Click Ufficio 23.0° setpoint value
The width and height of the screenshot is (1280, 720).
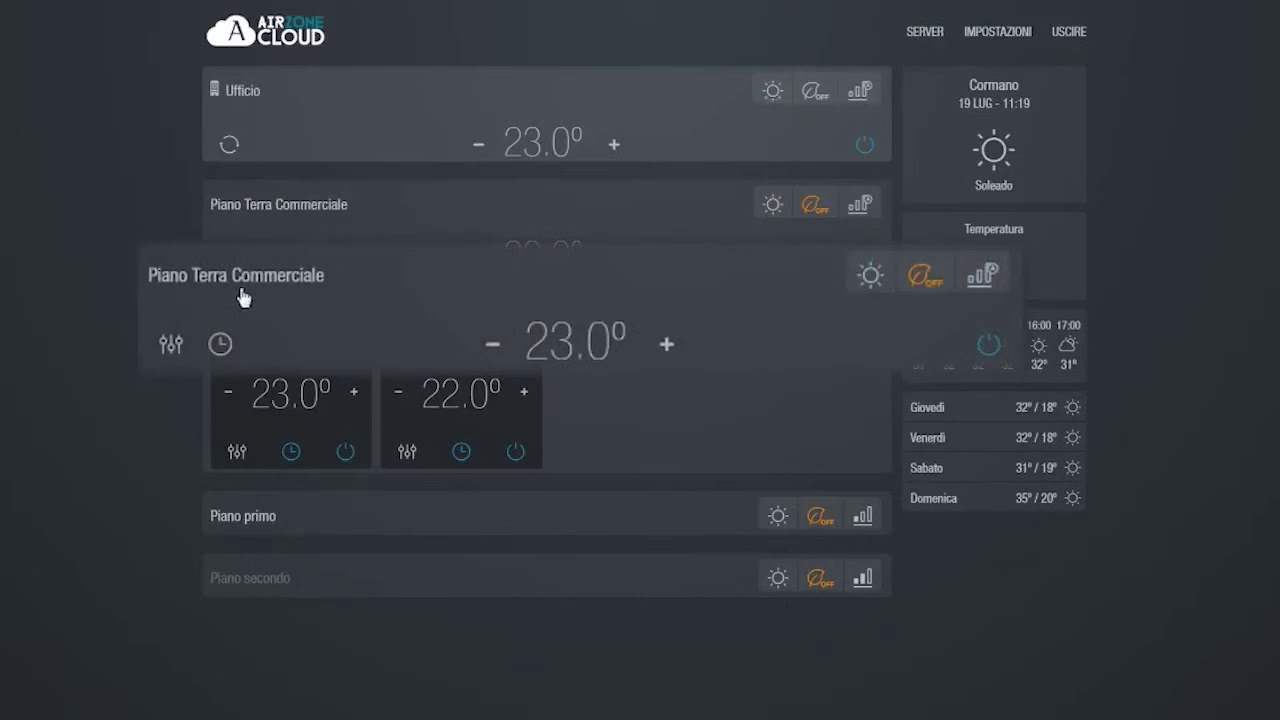click(x=542, y=143)
